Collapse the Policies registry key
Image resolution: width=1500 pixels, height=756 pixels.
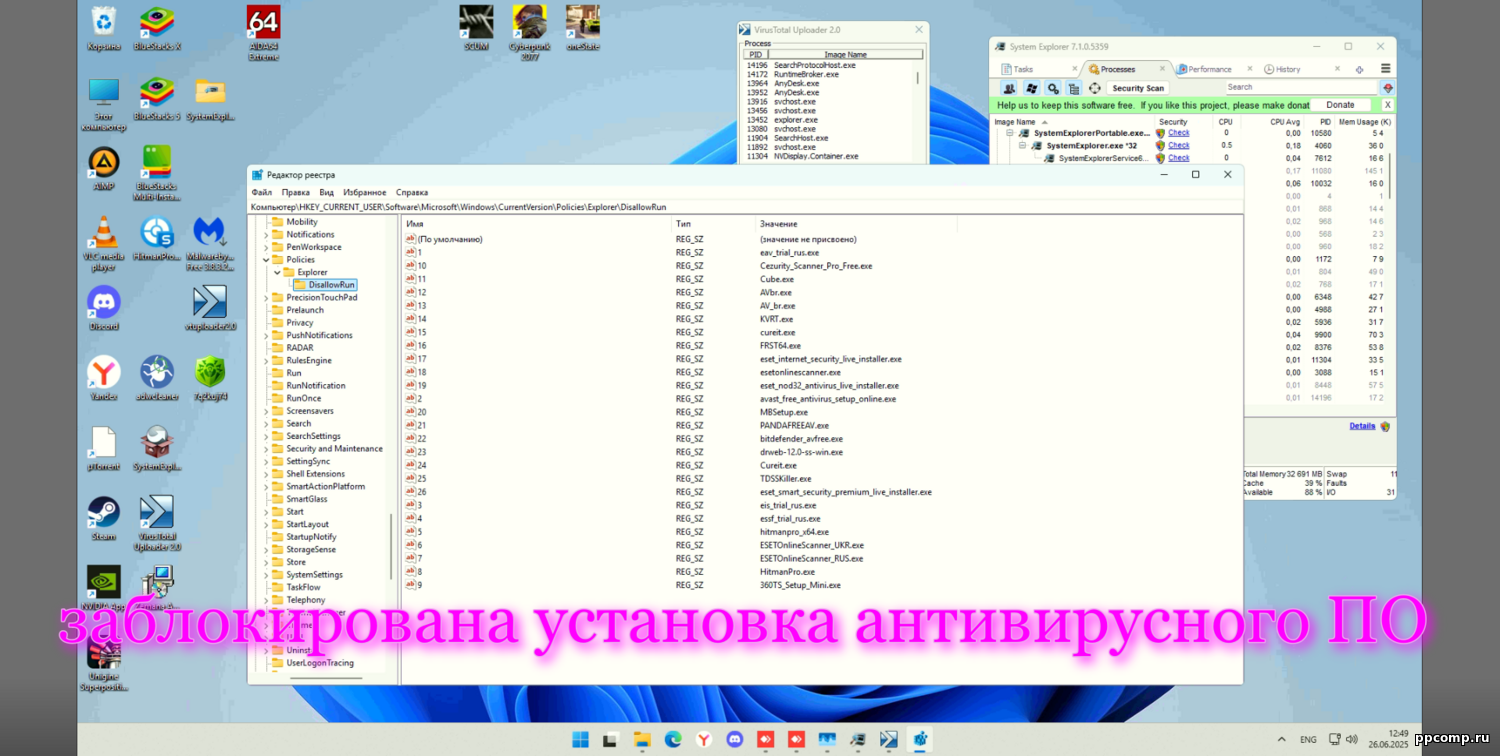pos(266,260)
